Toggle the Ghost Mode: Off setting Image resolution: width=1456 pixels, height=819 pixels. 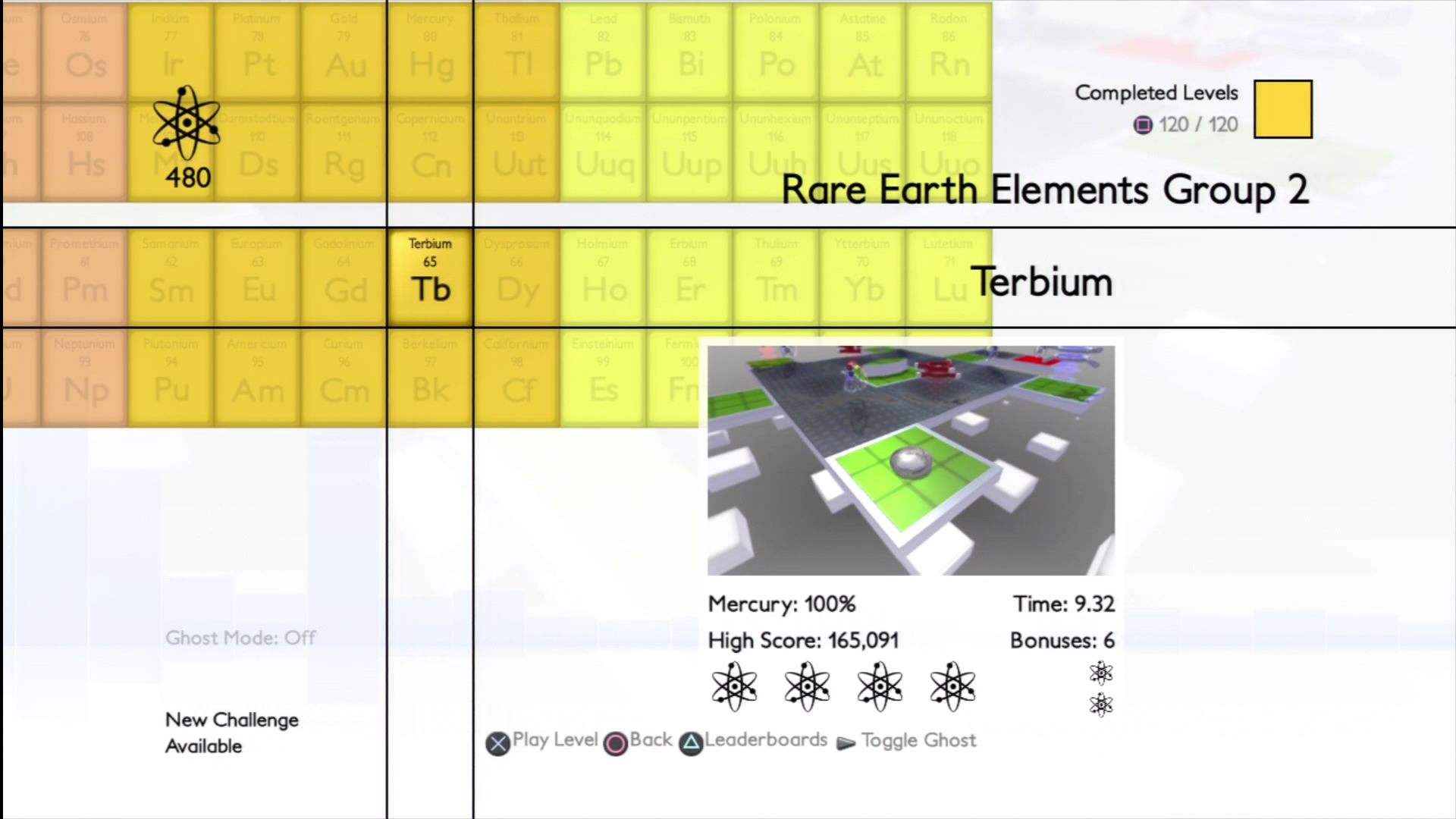point(240,638)
